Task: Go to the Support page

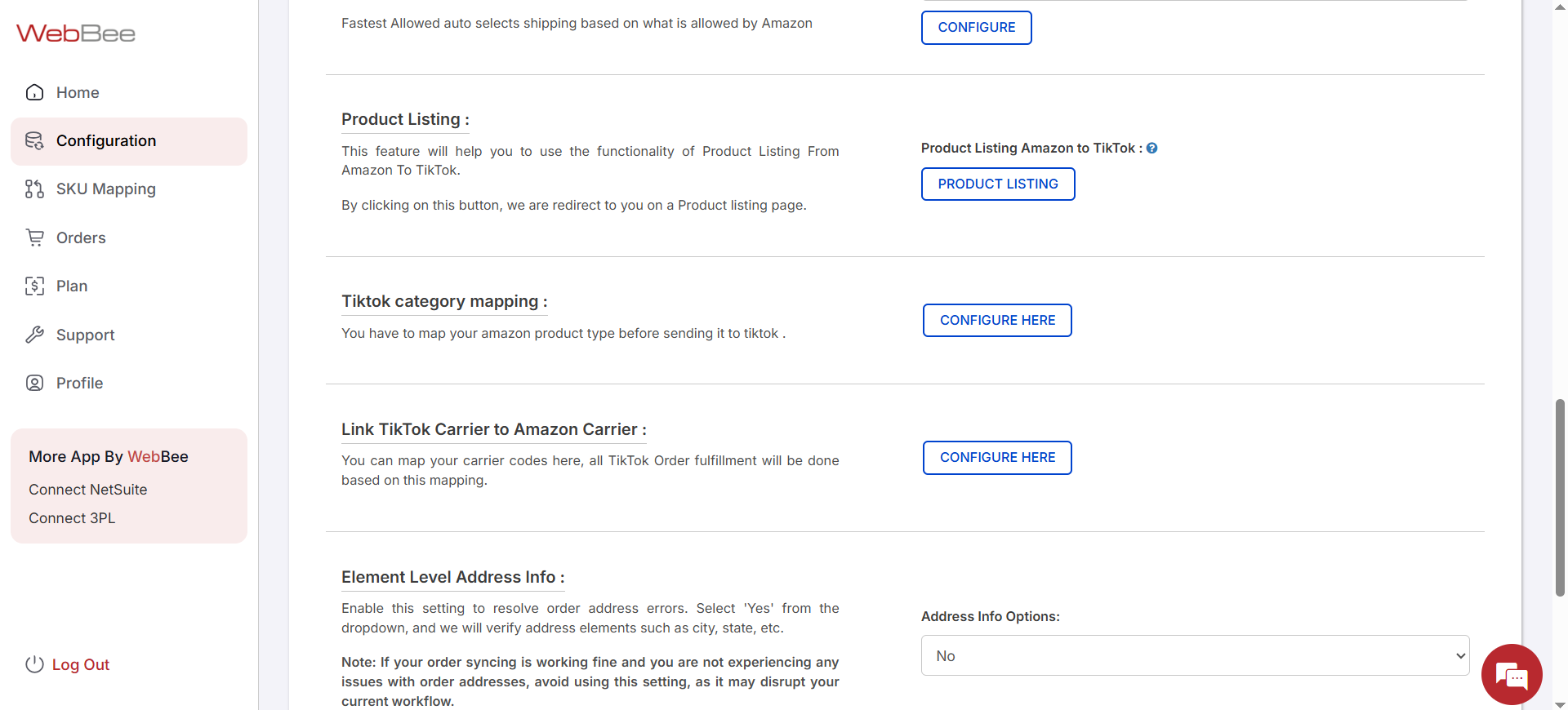Action: (x=85, y=335)
